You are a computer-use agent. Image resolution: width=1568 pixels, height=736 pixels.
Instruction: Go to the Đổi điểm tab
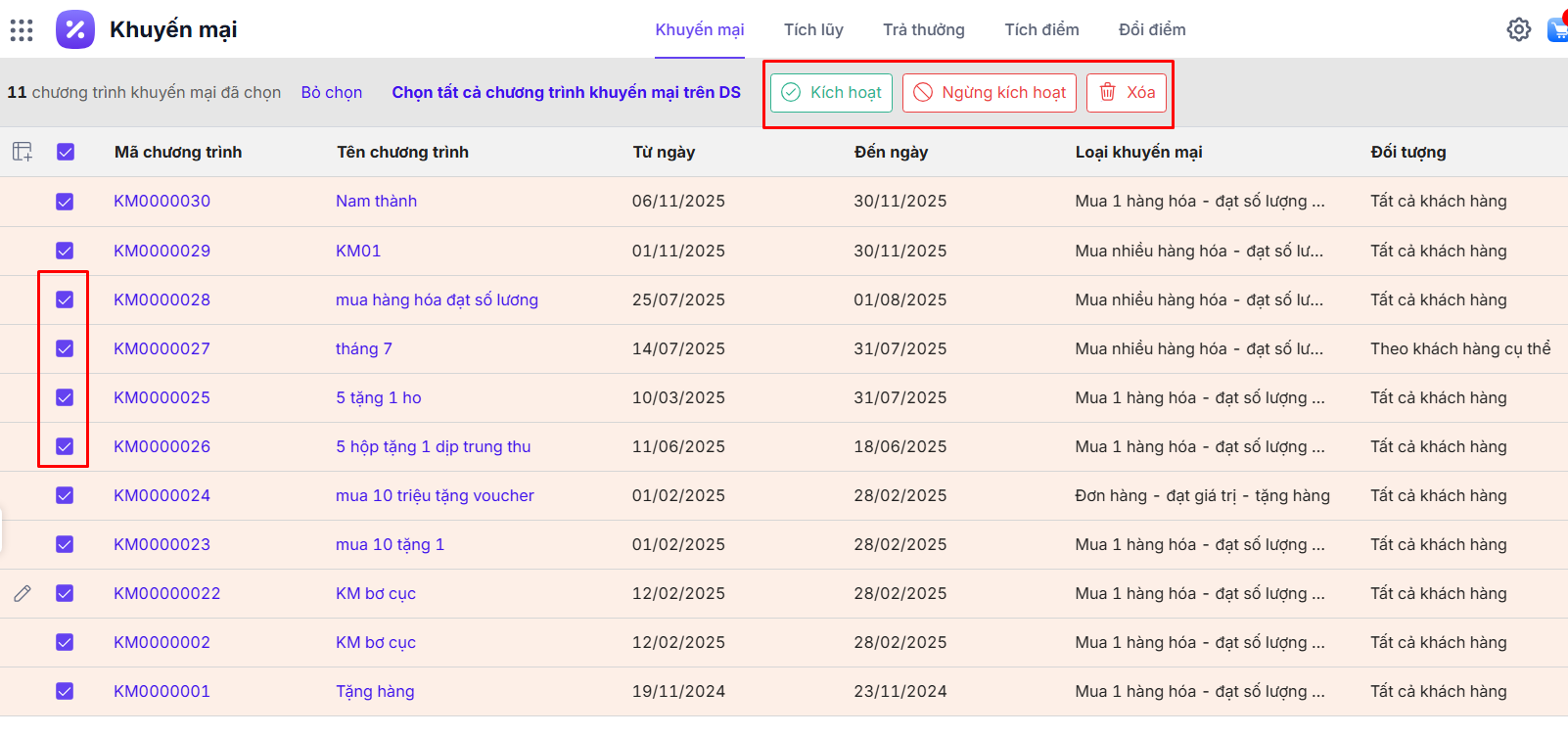[1151, 29]
